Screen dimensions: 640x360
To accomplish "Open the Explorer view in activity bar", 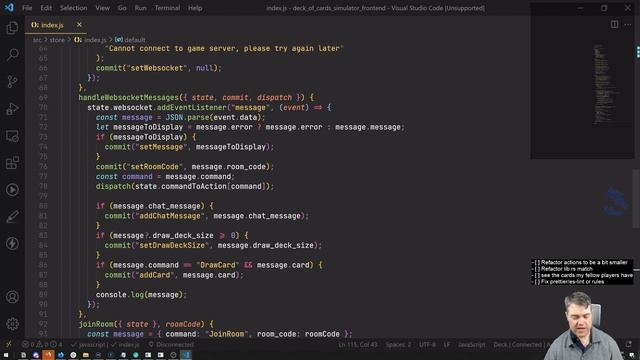I will [x=12, y=28].
